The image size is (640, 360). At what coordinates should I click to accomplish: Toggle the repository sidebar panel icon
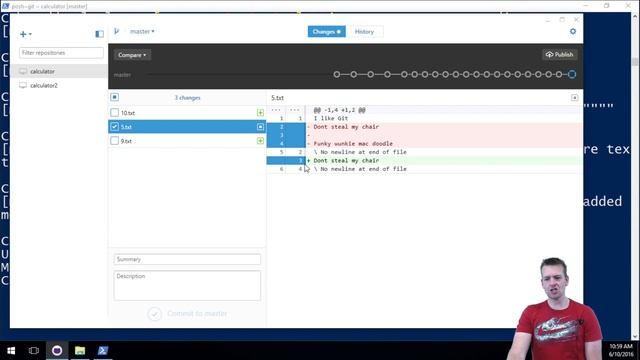[99, 34]
